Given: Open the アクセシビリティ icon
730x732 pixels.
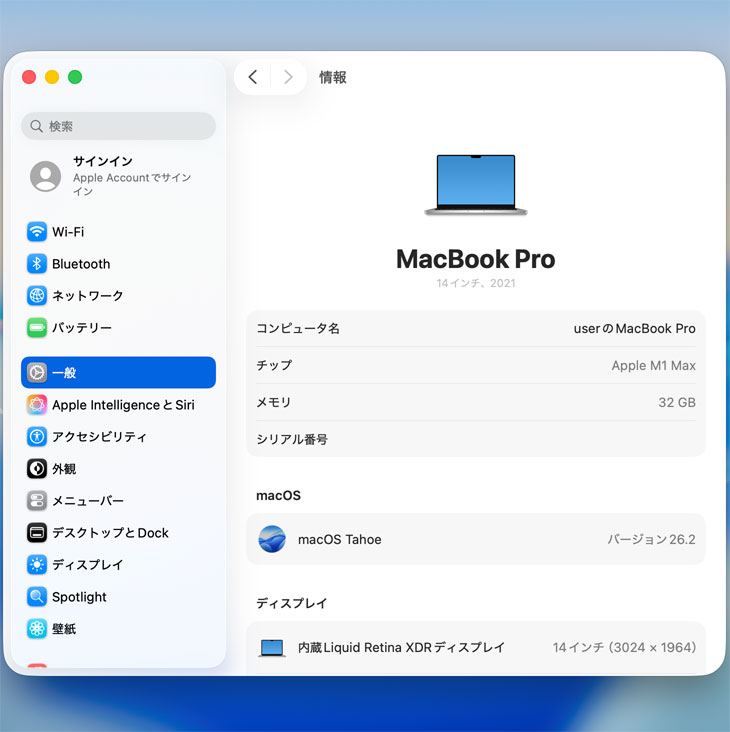Looking at the screenshot, I should tap(37, 437).
